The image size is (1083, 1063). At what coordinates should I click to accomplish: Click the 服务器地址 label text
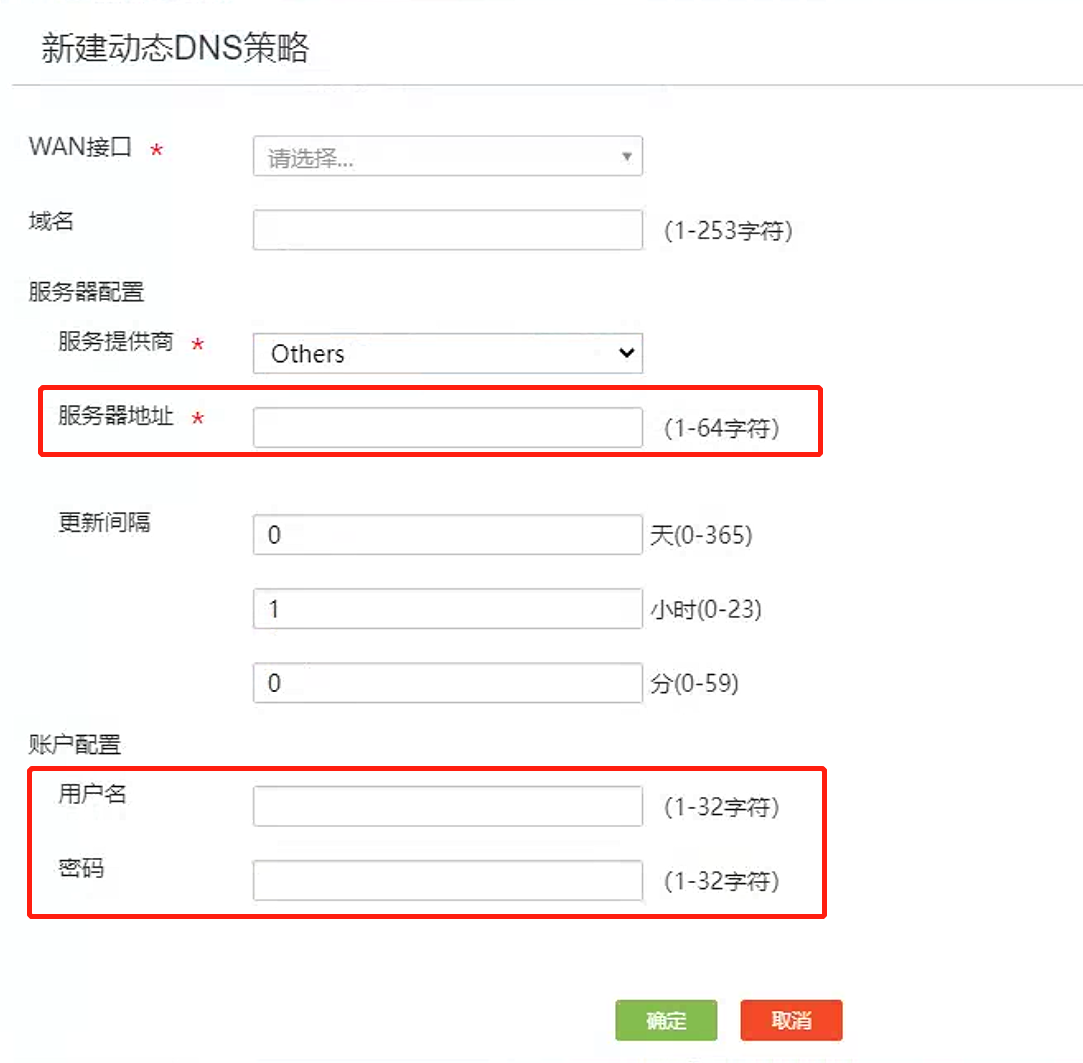(115, 417)
